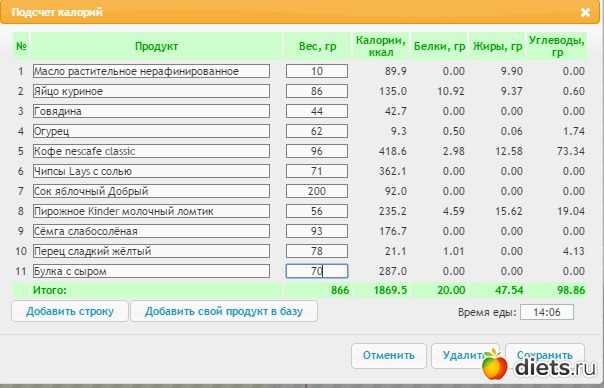
Task: Click the Сохранить button
Action: (x=545, y=355)
